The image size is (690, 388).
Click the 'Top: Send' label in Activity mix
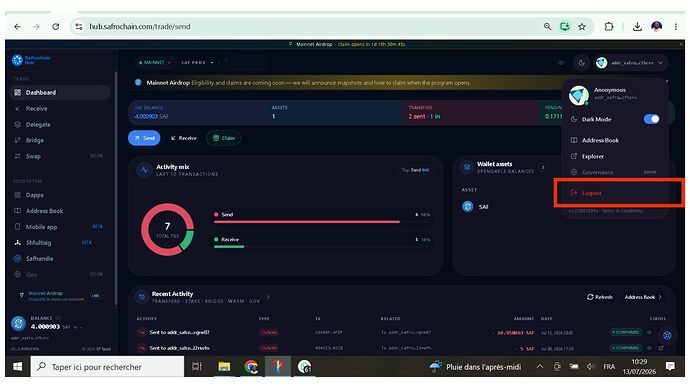415,170
